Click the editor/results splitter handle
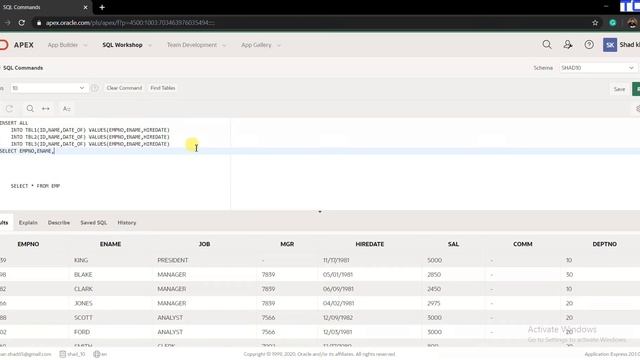 (x=320, y=212)
